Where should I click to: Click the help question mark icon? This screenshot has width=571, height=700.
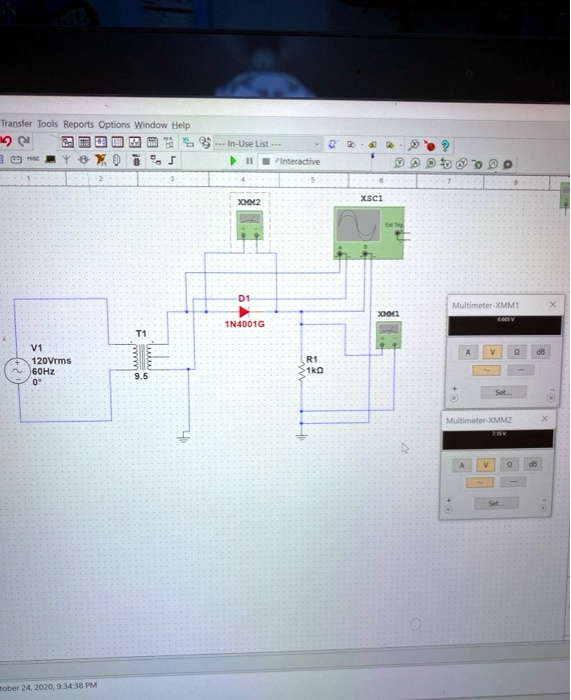click(445, 146)
